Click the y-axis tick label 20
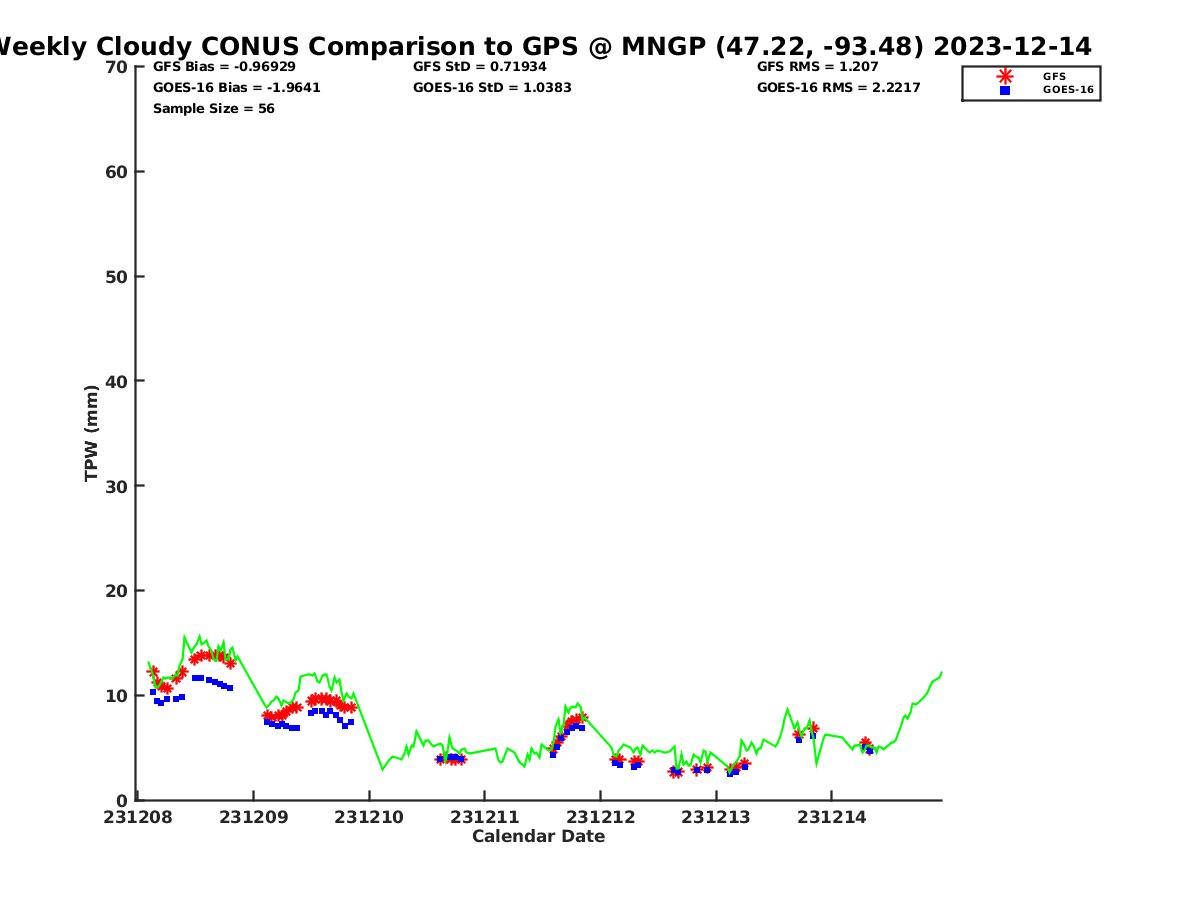The width and height of the screenshot is (1200, 900). 117,591
